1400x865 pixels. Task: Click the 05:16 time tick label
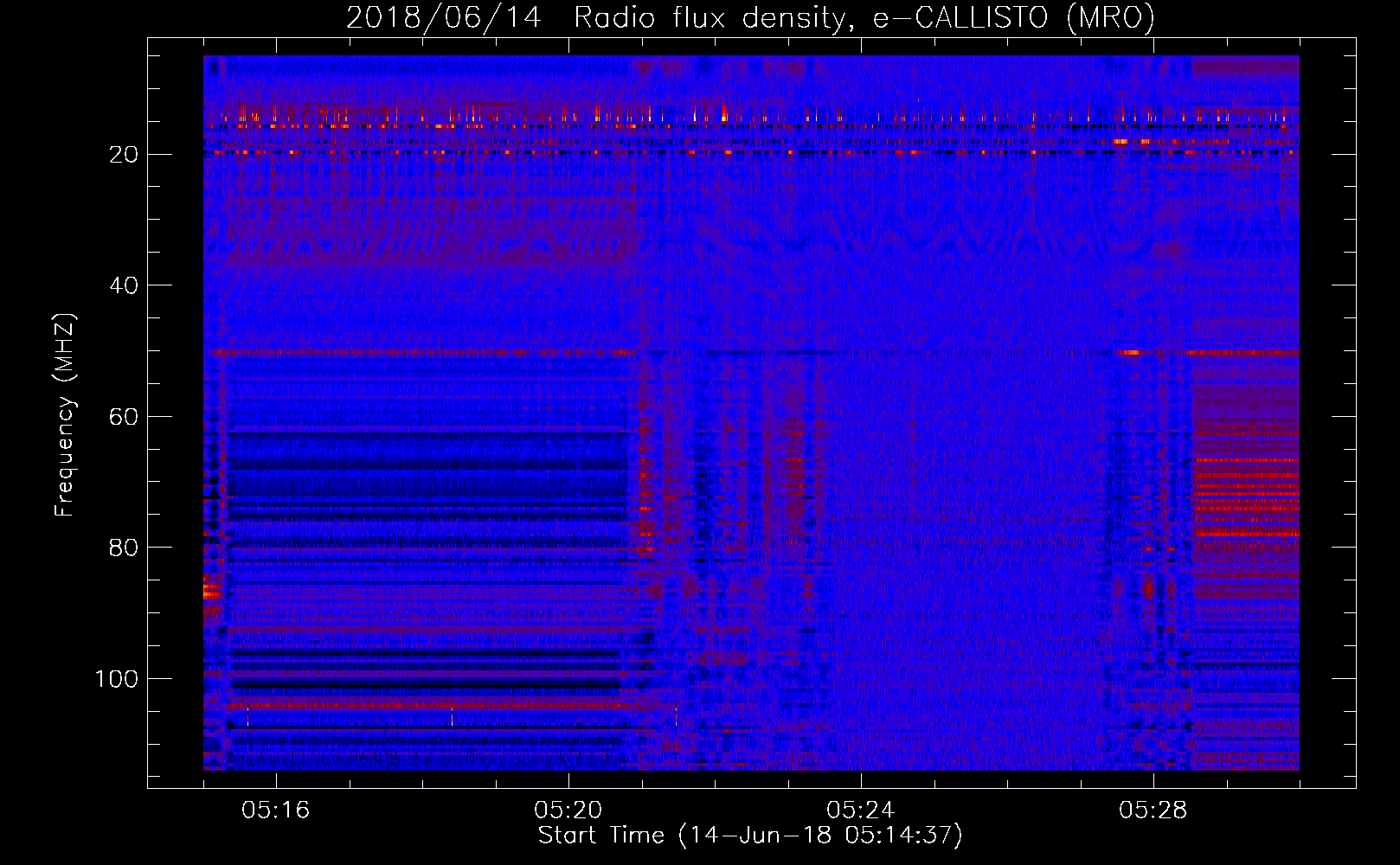point(276,811)
